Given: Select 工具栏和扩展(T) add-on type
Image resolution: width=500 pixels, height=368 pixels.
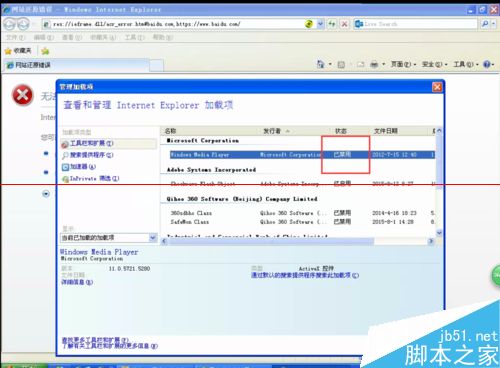Looking at the screenshot, I should (x=108, y=143).
